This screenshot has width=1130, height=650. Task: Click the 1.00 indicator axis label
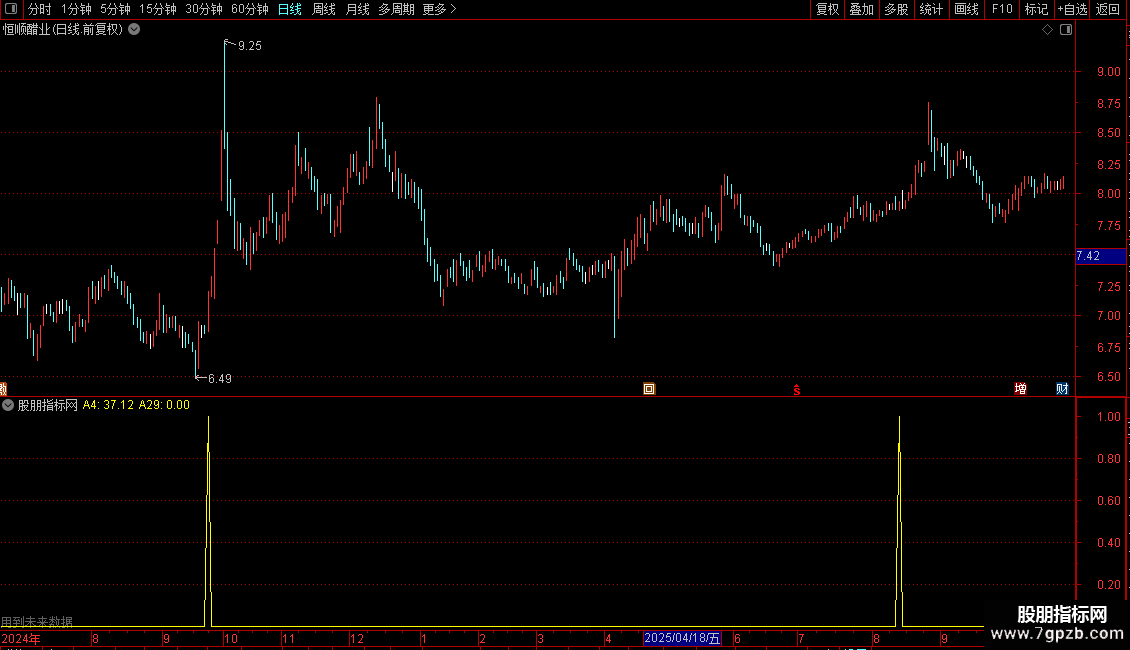pyautogui.click(x=1108, y=417)
